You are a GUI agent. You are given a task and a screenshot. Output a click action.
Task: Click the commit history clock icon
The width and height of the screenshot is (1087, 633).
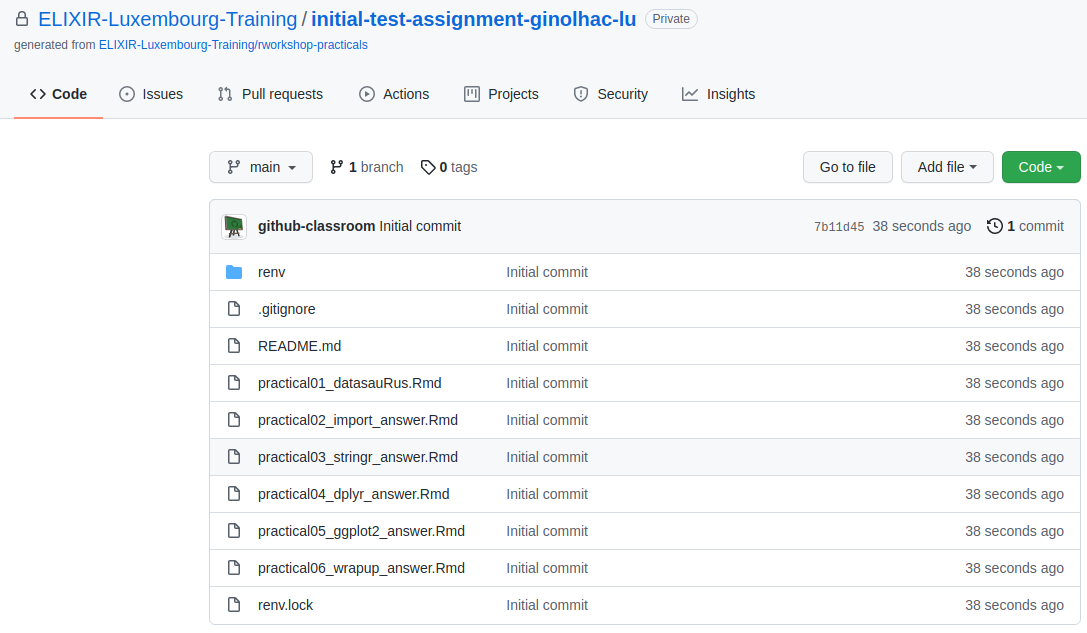[994, 226]
